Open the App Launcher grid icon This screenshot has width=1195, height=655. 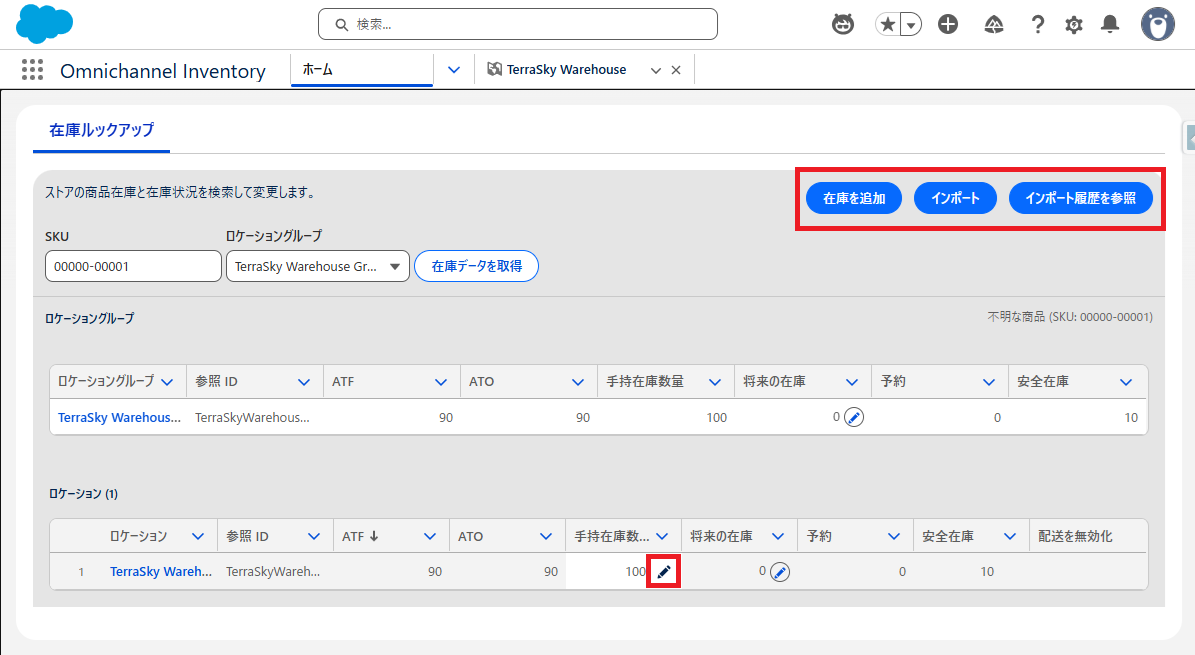(x=32, y=70)
